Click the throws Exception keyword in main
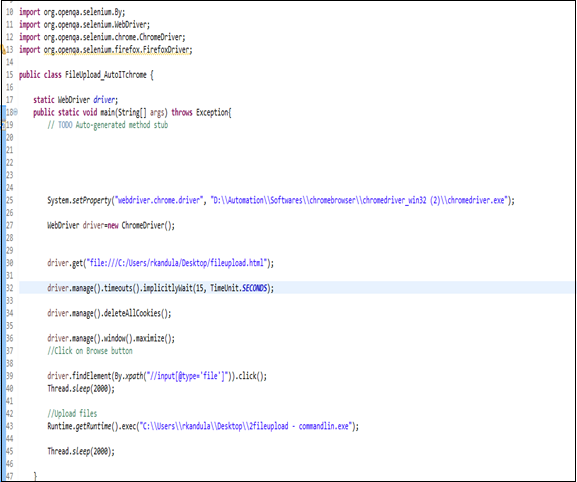 (200, 112)
